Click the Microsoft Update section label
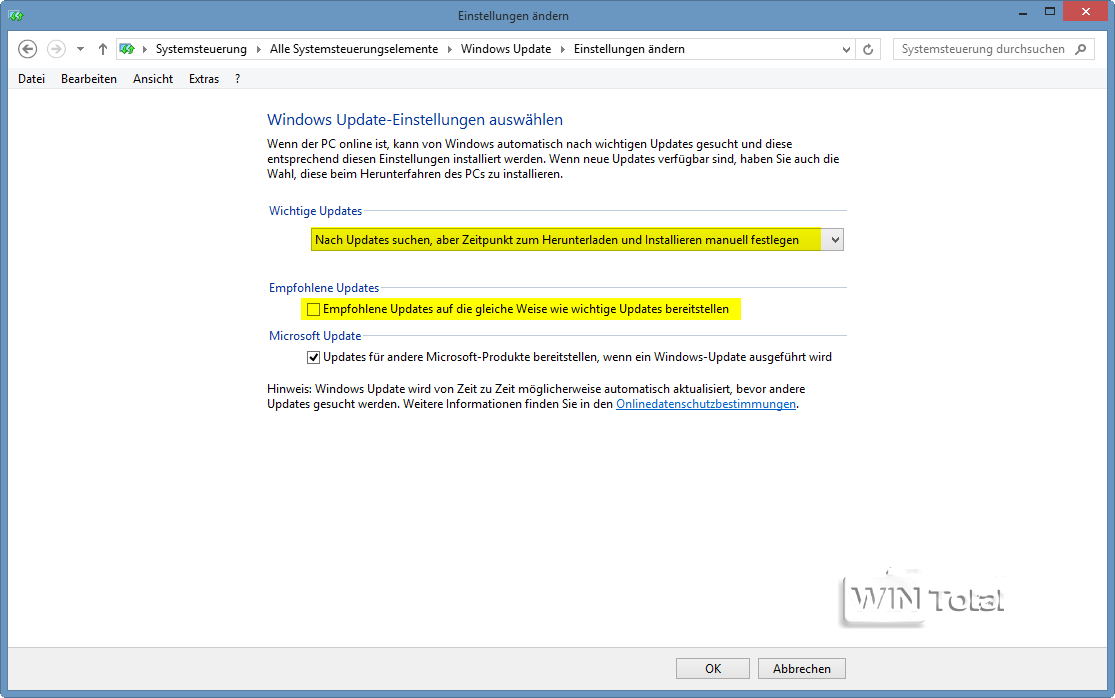Screen dimensions: 1115x698 pos(315,336)
